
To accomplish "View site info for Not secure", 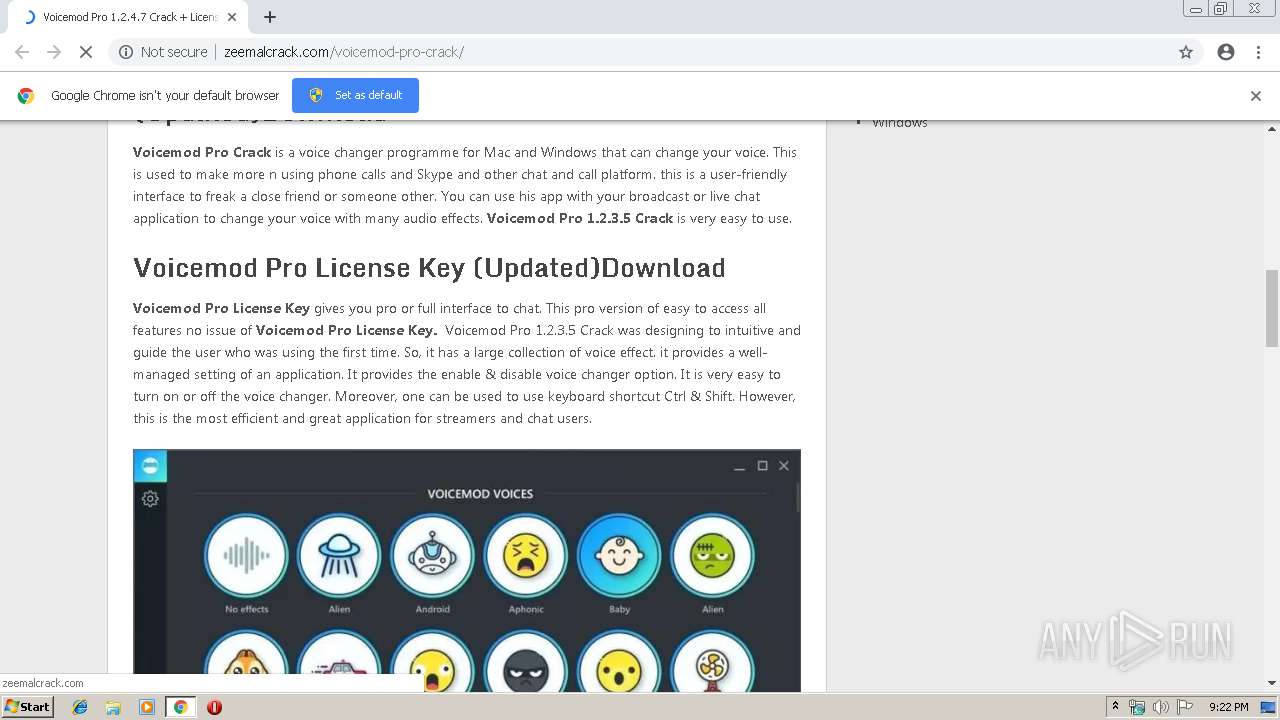I will point(163,52).
